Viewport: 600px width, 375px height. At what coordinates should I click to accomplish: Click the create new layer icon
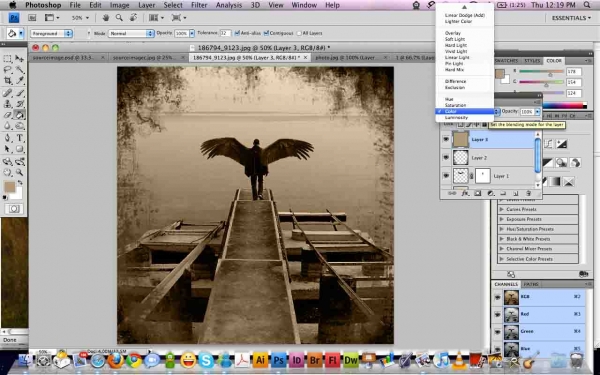coord(515,194)
